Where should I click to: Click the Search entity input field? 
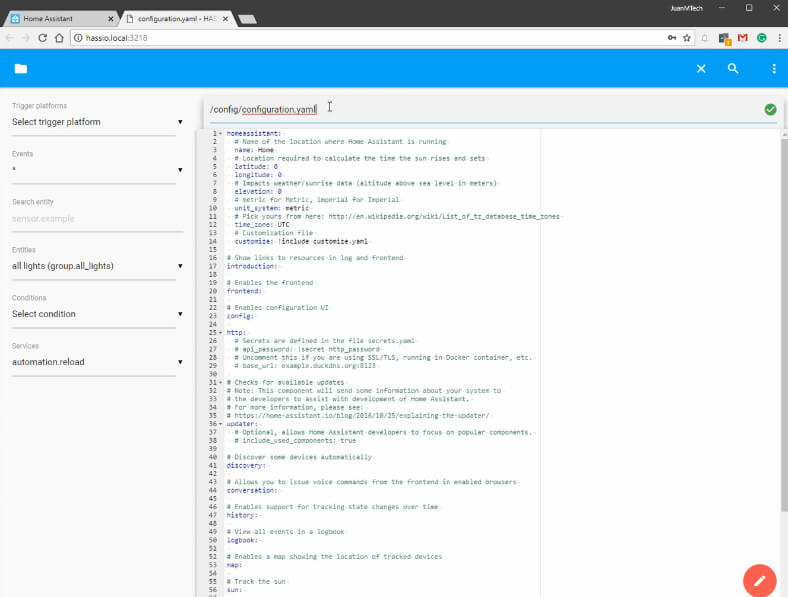97,219
